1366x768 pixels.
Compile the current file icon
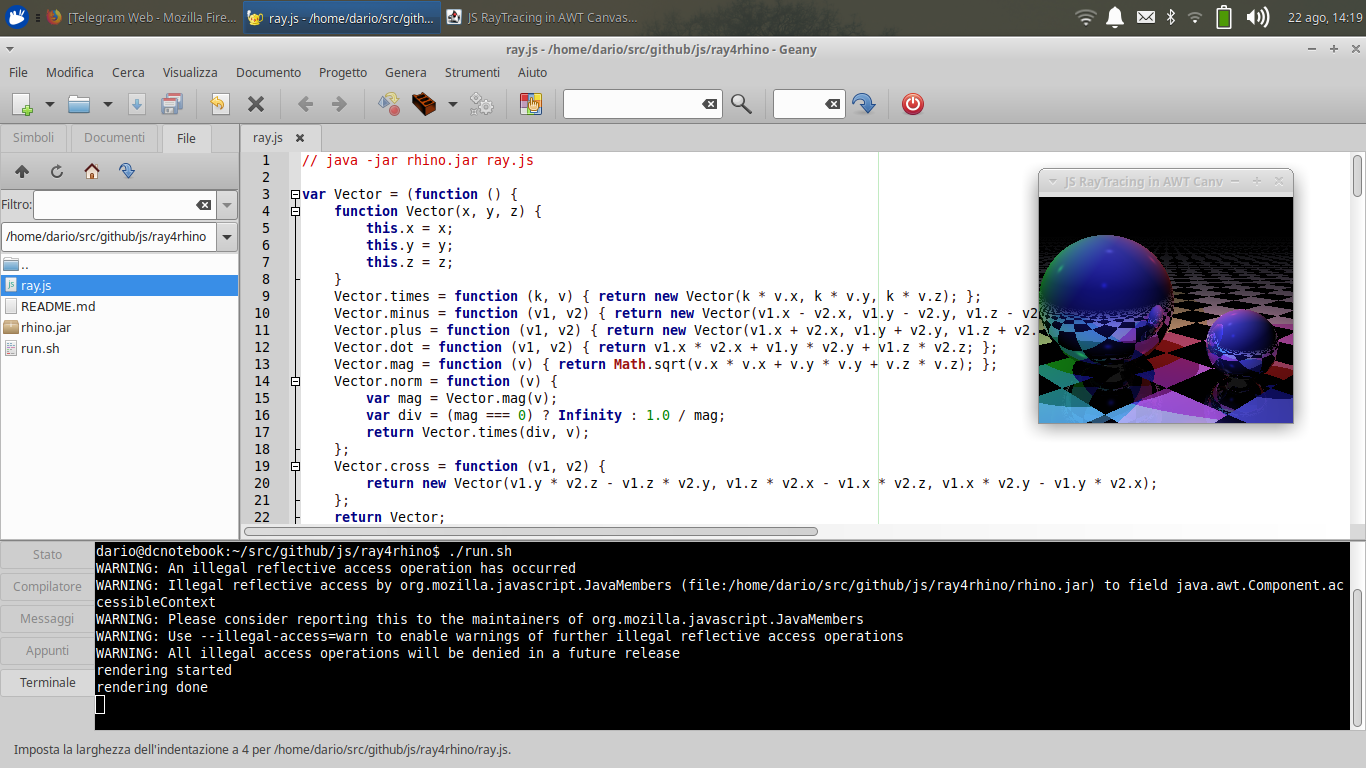388,104
